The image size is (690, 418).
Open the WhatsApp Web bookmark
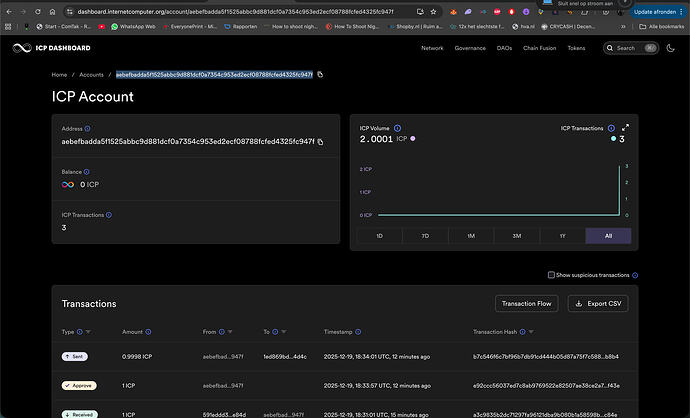point(133,26)
